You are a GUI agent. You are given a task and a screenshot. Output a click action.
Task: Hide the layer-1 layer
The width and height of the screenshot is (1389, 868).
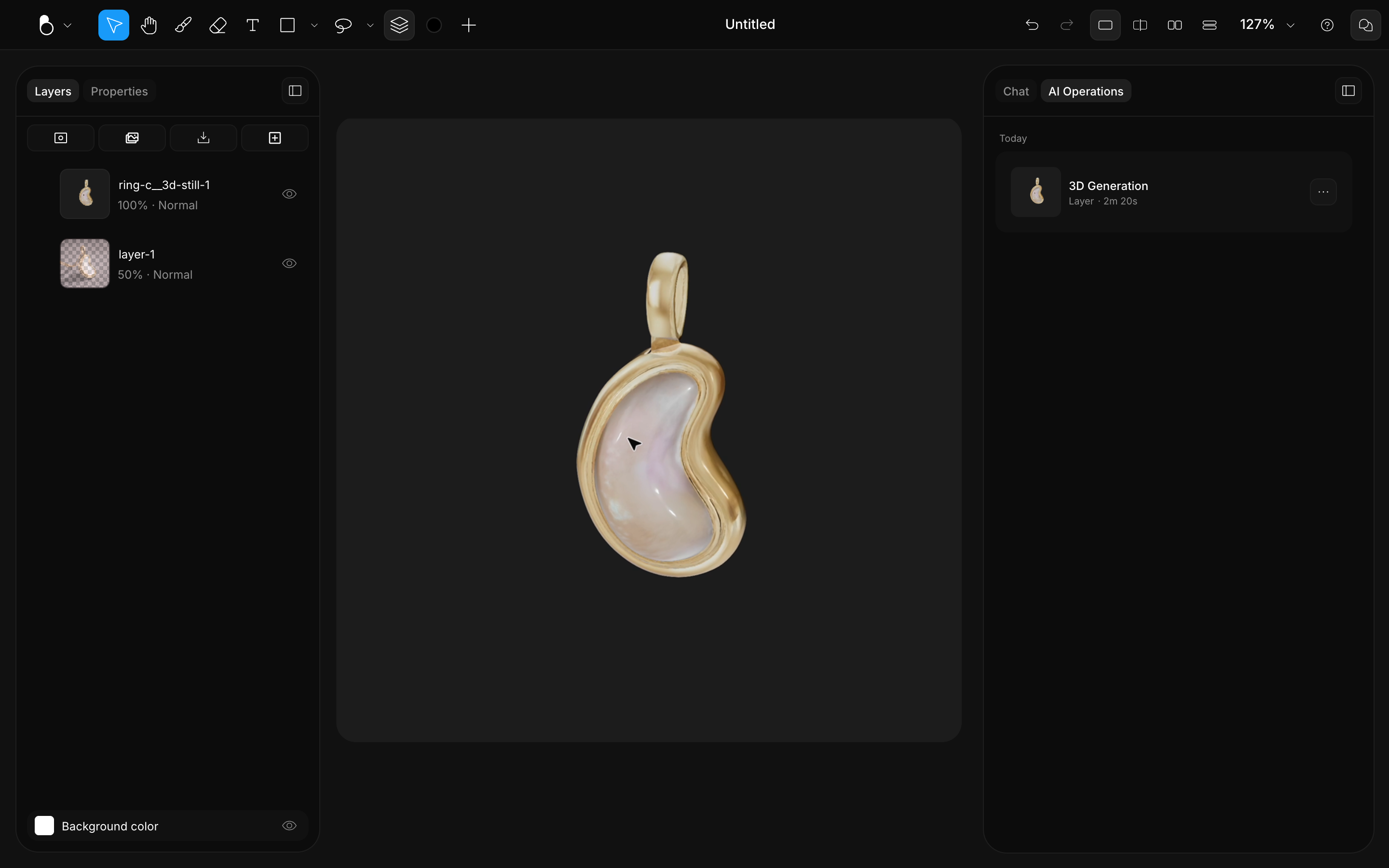tap(289, 263)
